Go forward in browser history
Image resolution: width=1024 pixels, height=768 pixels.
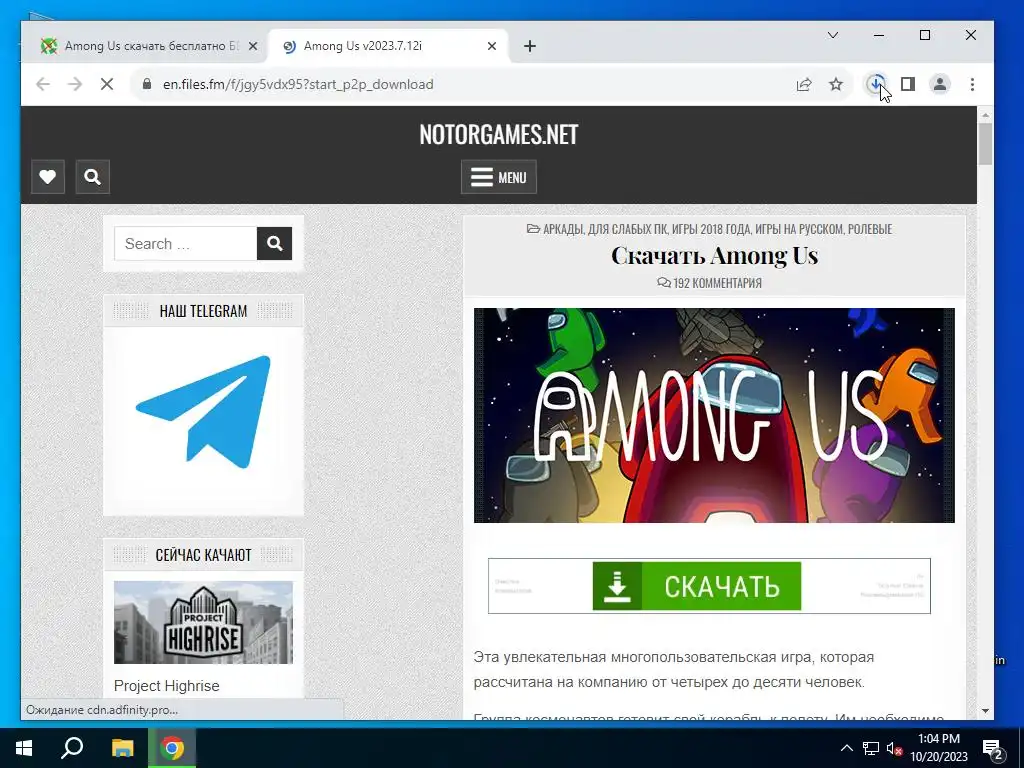[x=75, y=84]
